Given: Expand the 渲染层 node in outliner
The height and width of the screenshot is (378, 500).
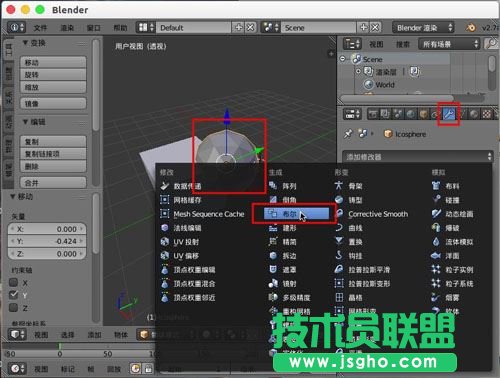Looking at the screenshot, I should [x=358, y=71].
